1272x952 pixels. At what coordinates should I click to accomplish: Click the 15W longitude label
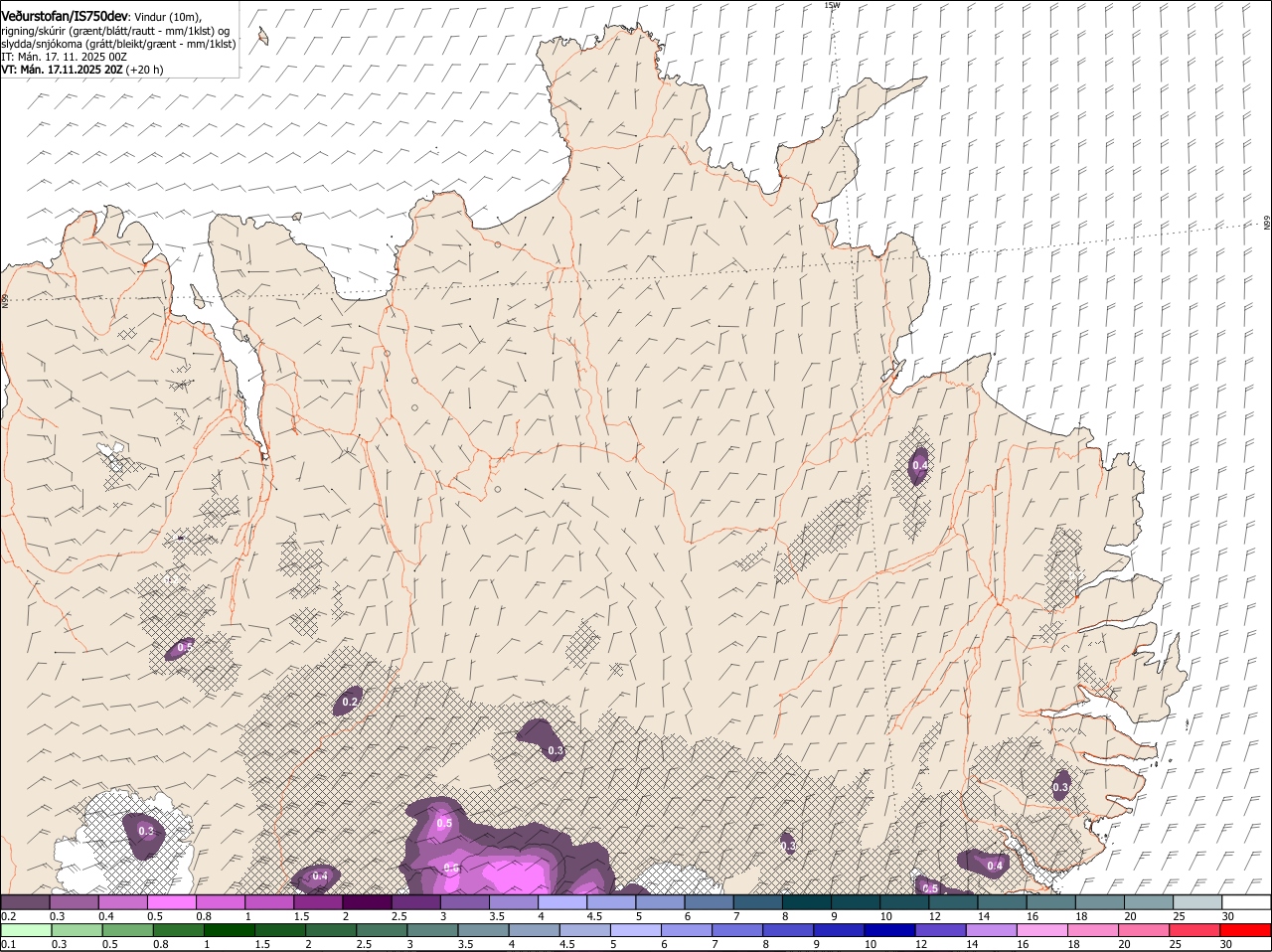point(832,5)
